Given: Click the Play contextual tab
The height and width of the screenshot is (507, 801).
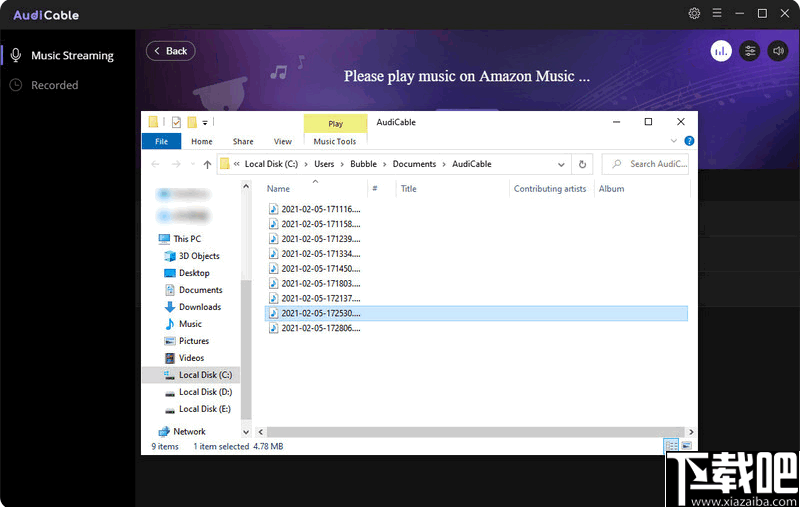Looking at the screenshot, I should pyautogui.click(x=335, y=124).
